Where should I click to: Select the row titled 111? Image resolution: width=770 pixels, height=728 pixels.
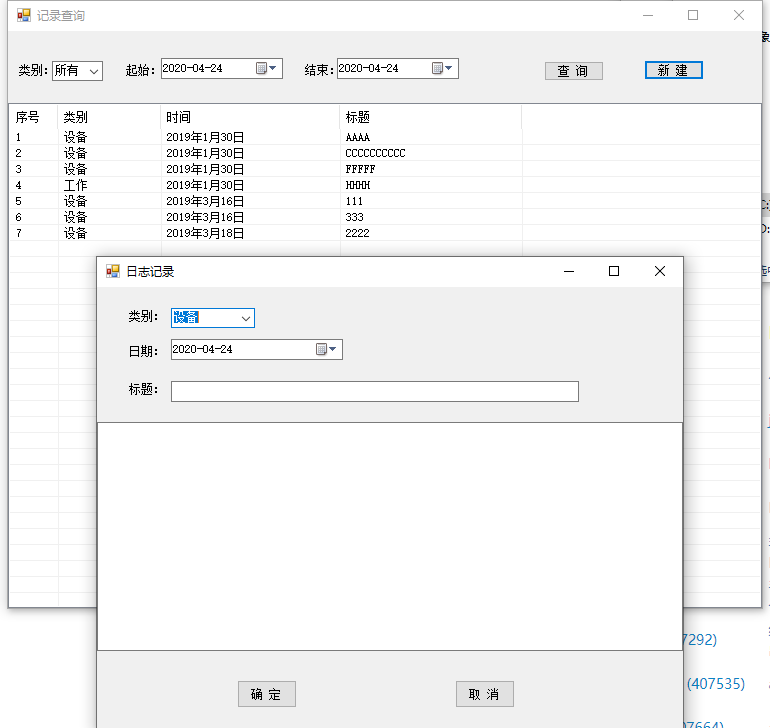coord(385,201)
